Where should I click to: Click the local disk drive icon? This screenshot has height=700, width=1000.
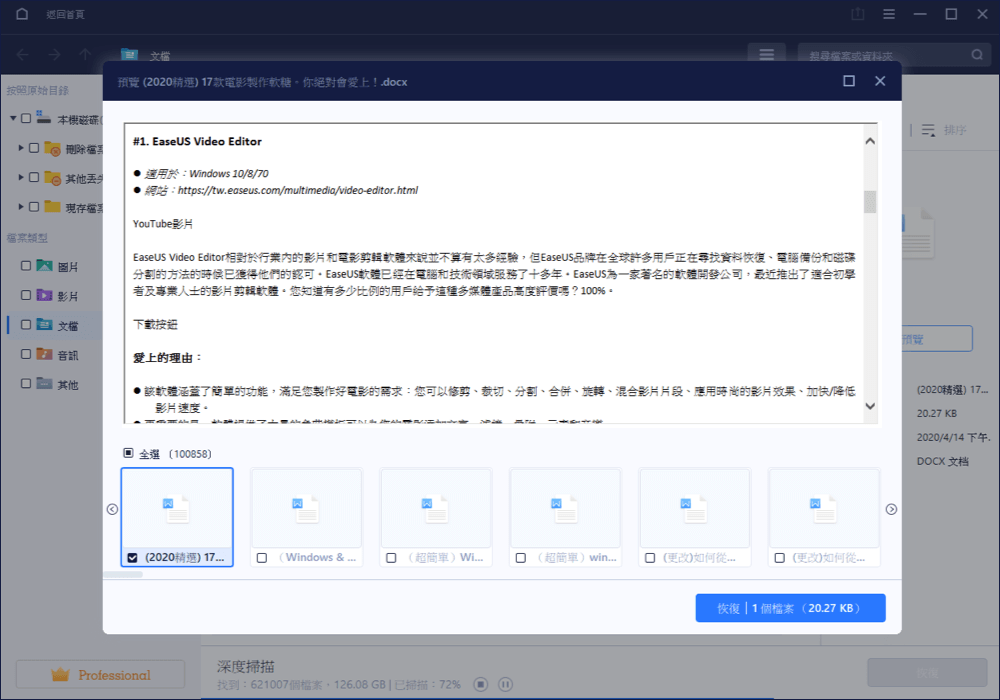43,117
